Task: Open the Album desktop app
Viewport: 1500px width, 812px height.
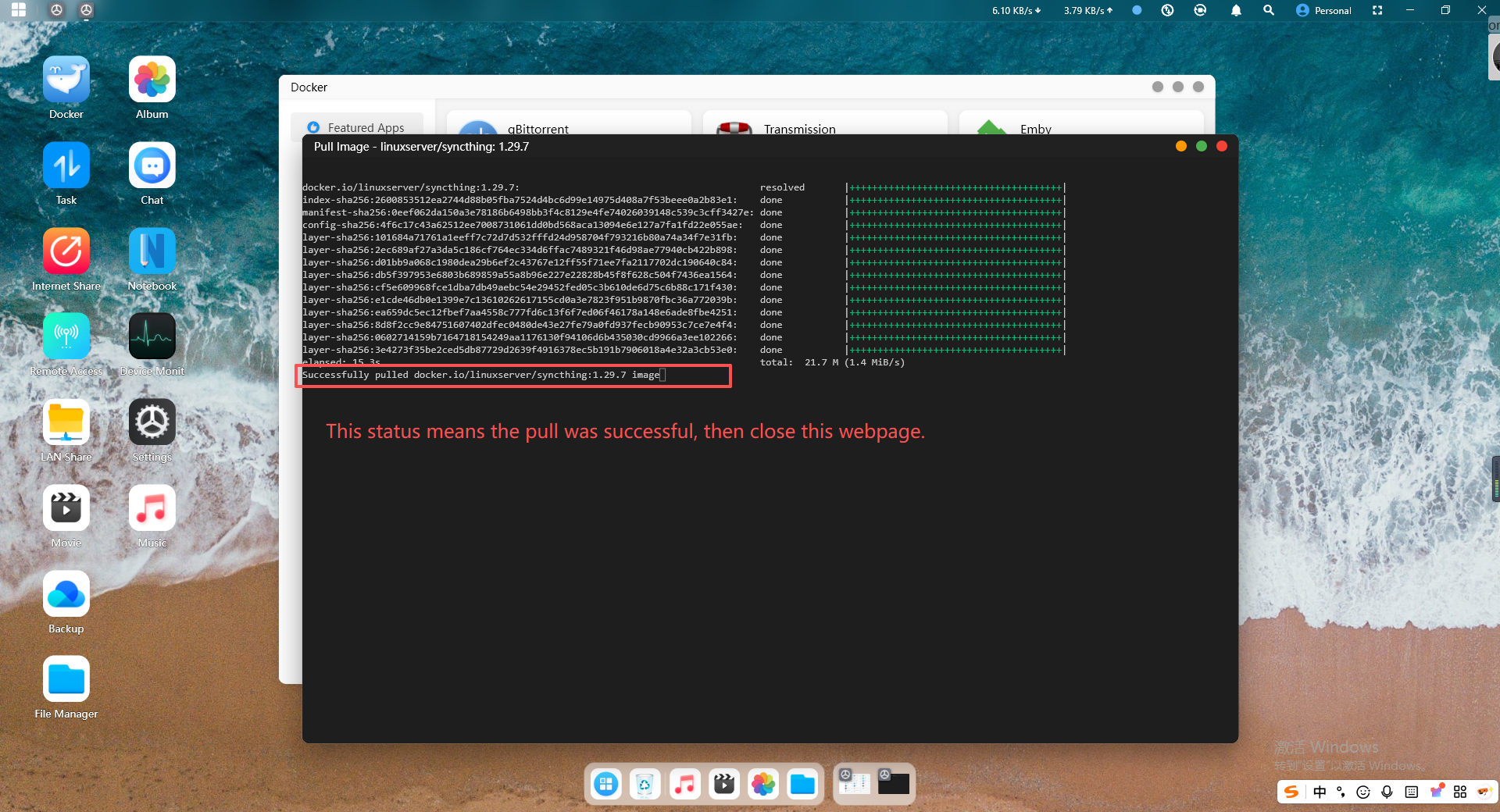Action: (x=152, y=80)
